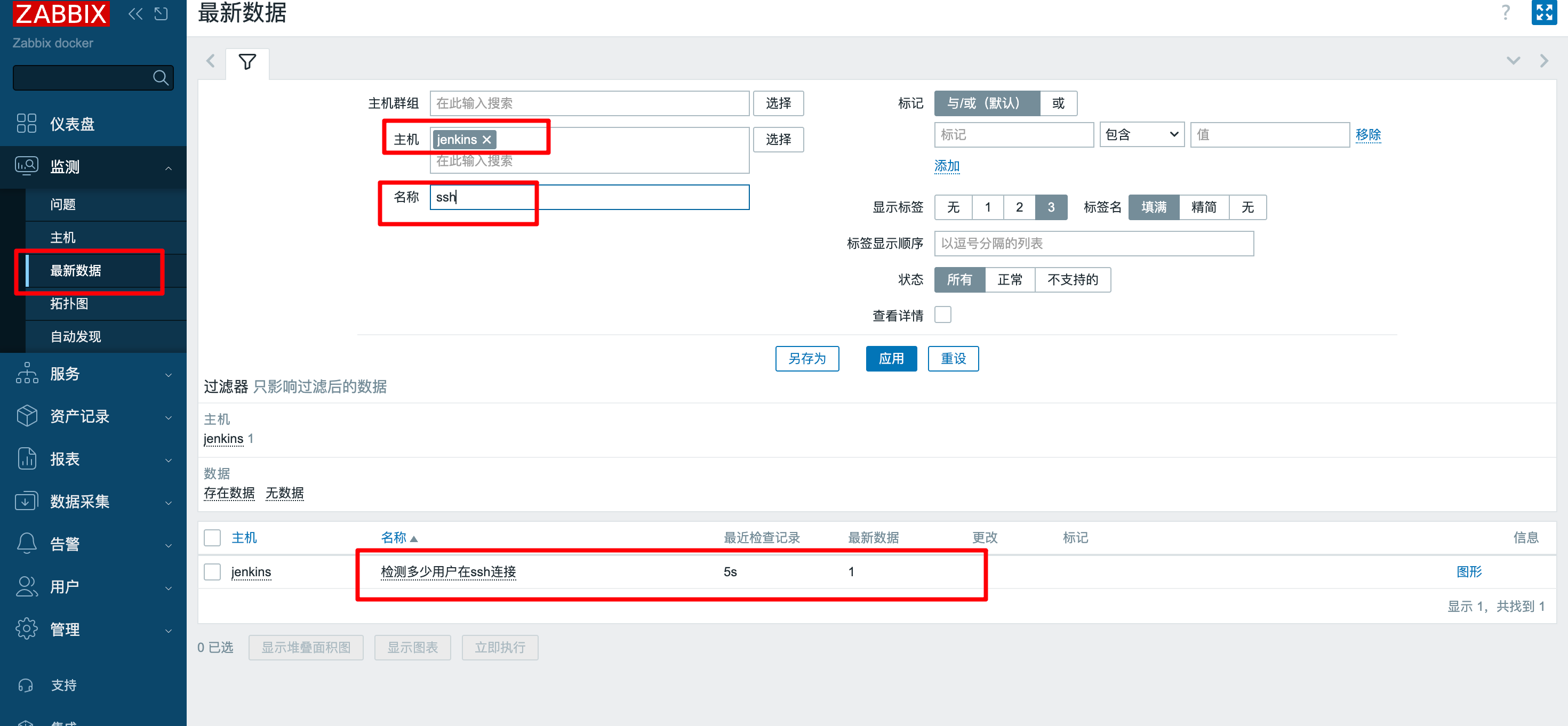The image size is (1568, 726).
Task: Tick the jenkins row checkbox
Action: 212,572
